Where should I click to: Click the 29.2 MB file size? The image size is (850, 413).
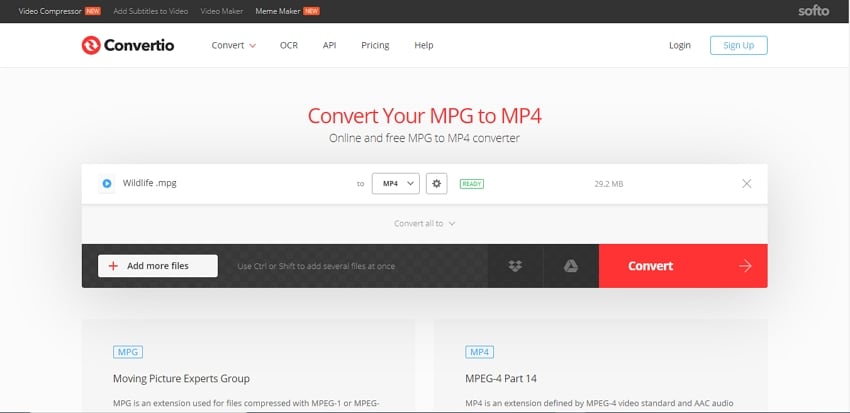[609, 184]
